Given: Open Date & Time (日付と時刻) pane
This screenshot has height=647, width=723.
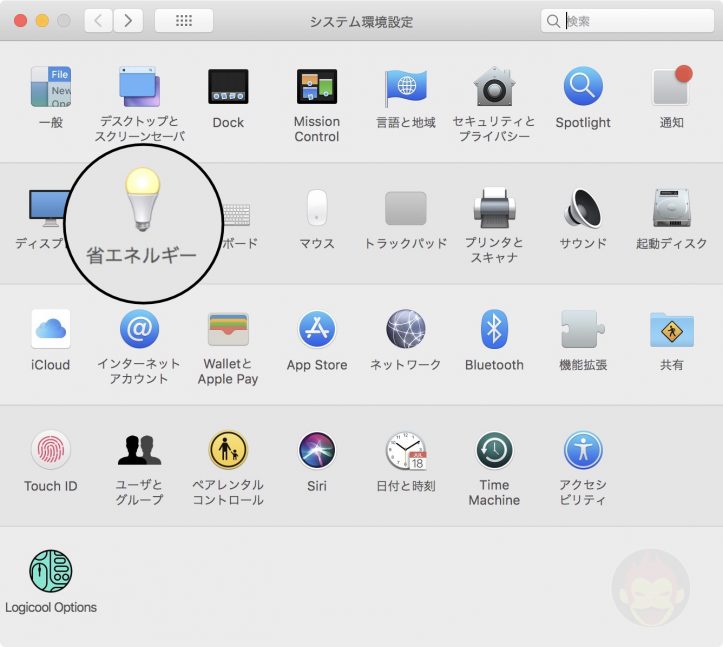Looking at the screenshot, I should point(406,451).
